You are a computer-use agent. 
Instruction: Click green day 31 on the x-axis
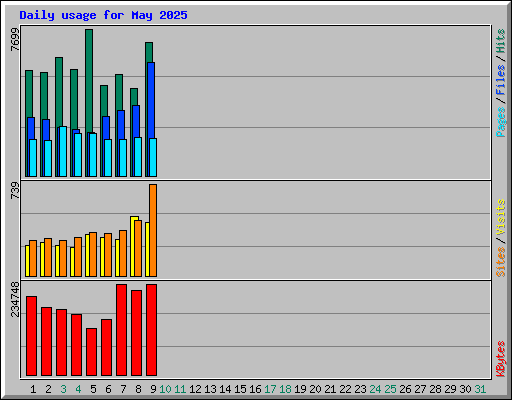click(480, 389)
